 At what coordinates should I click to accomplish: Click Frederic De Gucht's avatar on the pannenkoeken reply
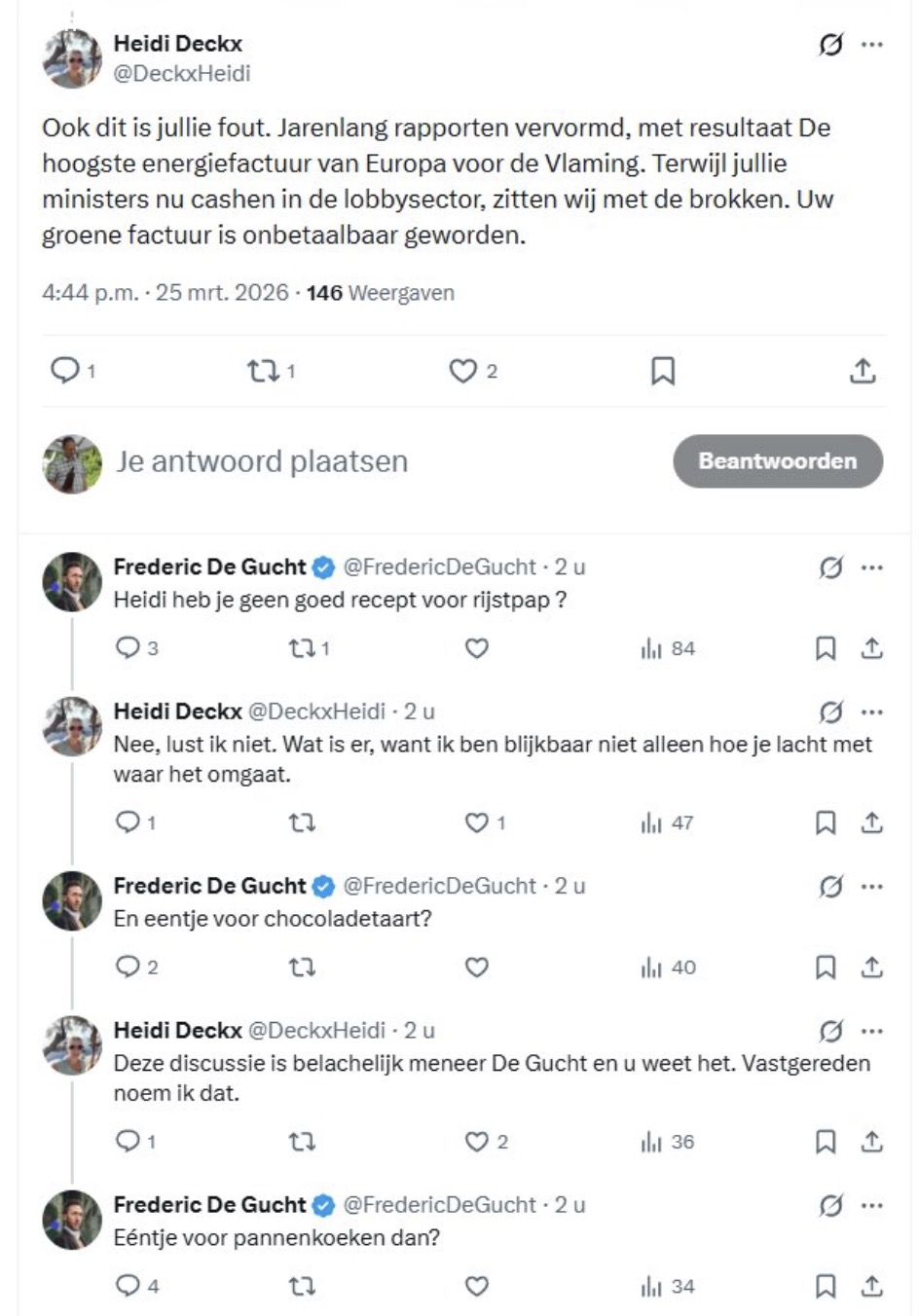tap(72, 1220)
